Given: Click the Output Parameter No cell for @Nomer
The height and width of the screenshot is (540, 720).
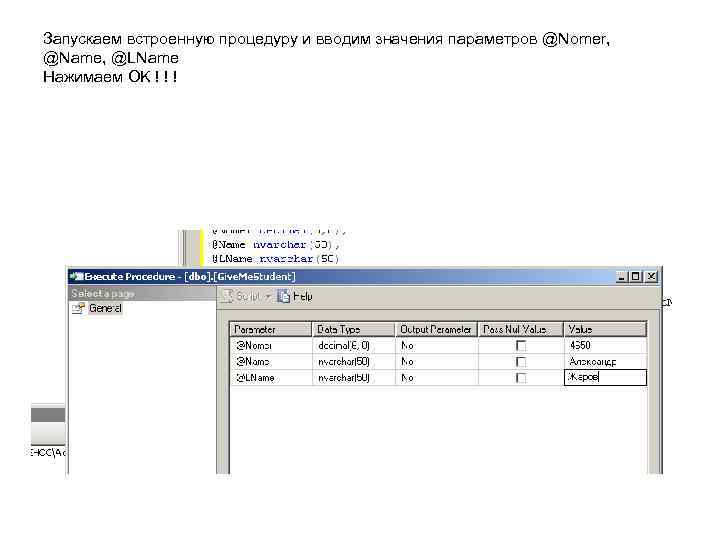Looking at the screenshot, I should 436,345.
